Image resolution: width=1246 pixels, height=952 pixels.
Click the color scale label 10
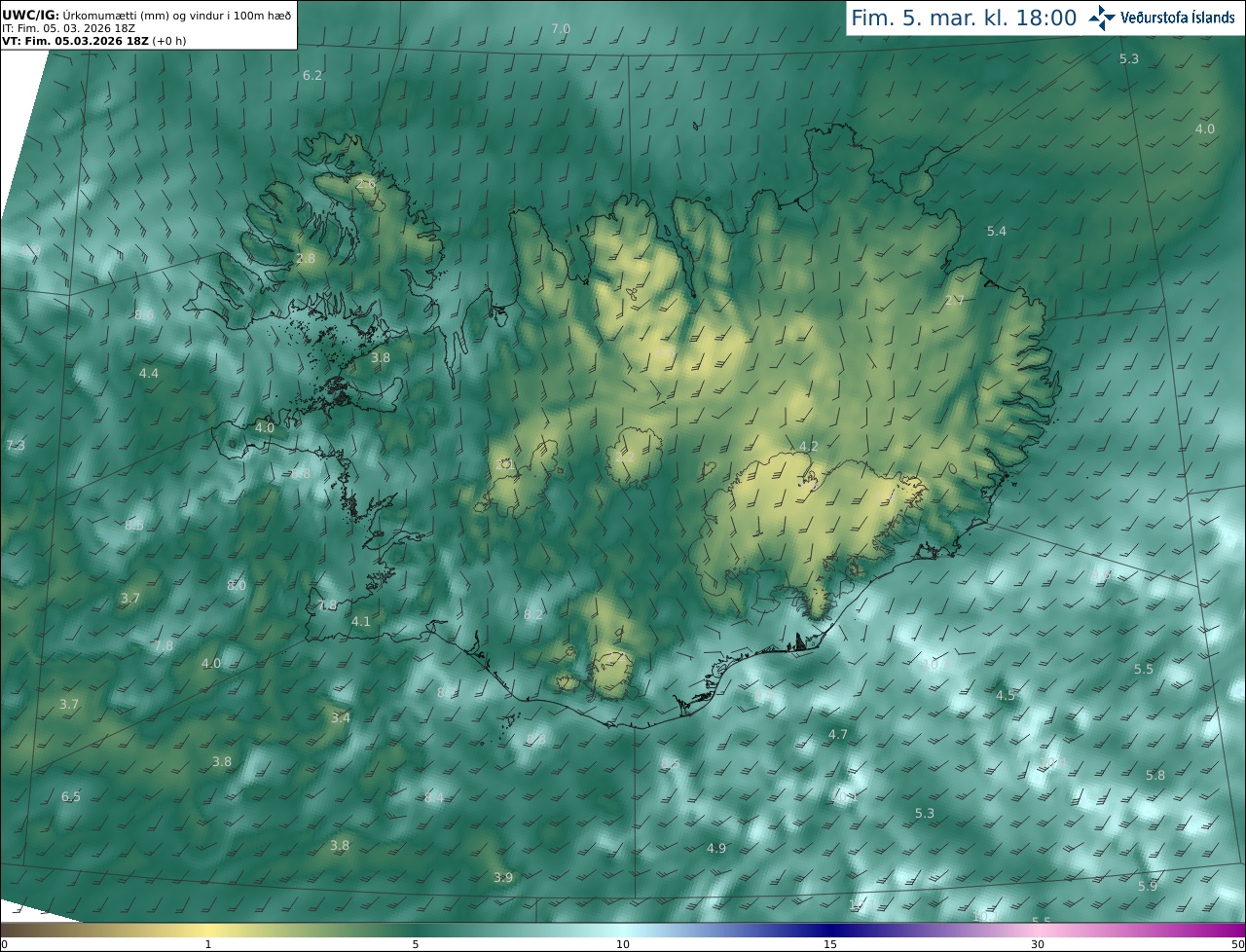tap(623, 944)
